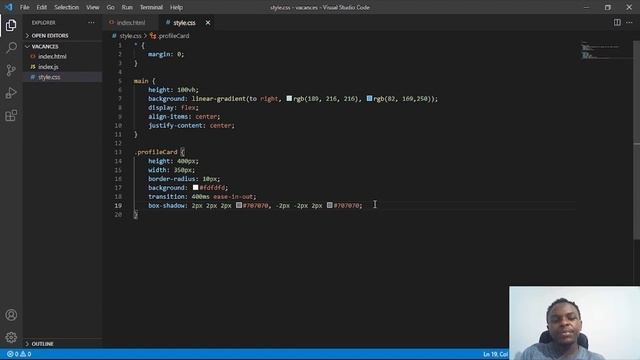Open the Explorer view in activity bar

pyautogui.click(x=11, y=25)
